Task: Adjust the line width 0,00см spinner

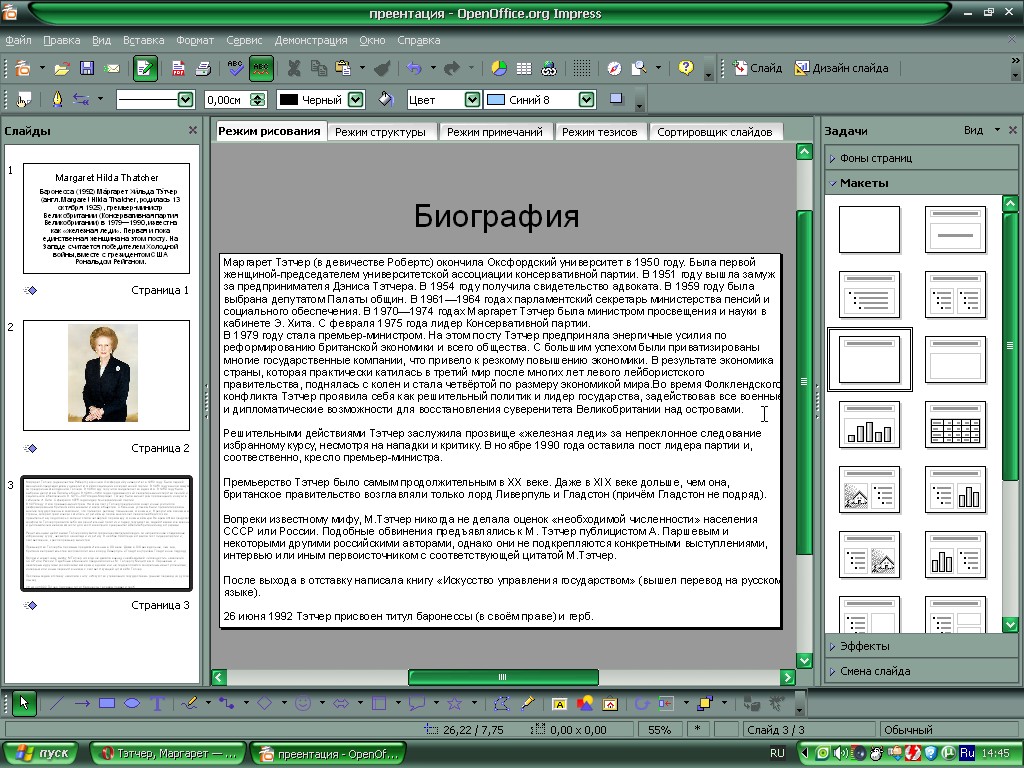Action: [x=259, y=100]
